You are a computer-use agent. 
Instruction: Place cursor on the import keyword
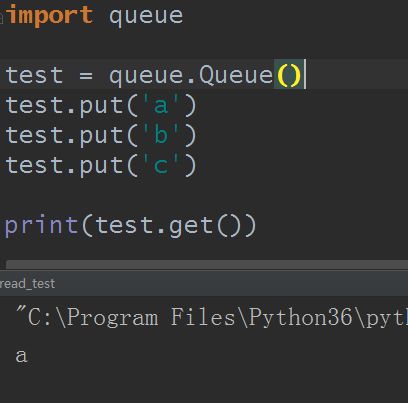[x=49, y=15]
